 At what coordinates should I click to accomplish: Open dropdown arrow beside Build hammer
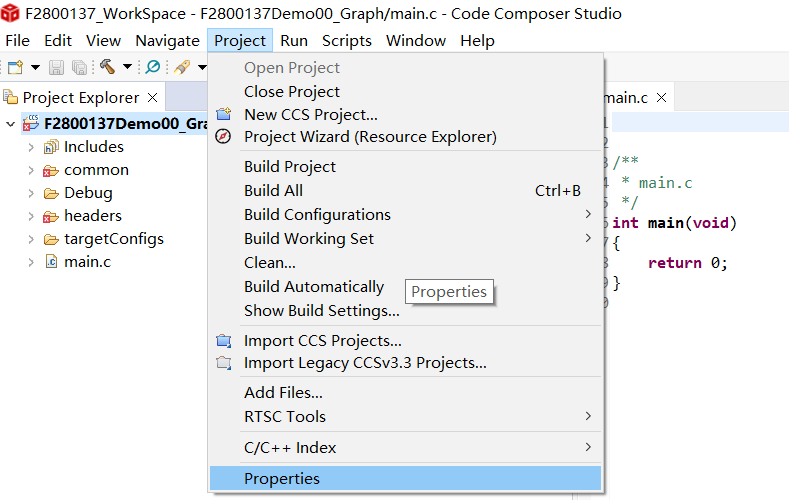point(127,66)
